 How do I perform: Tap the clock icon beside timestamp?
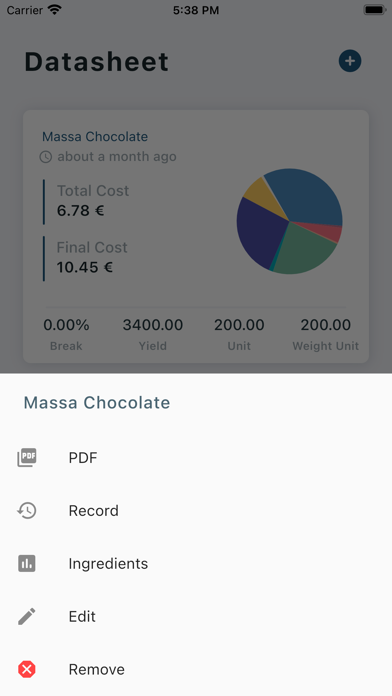46,157
